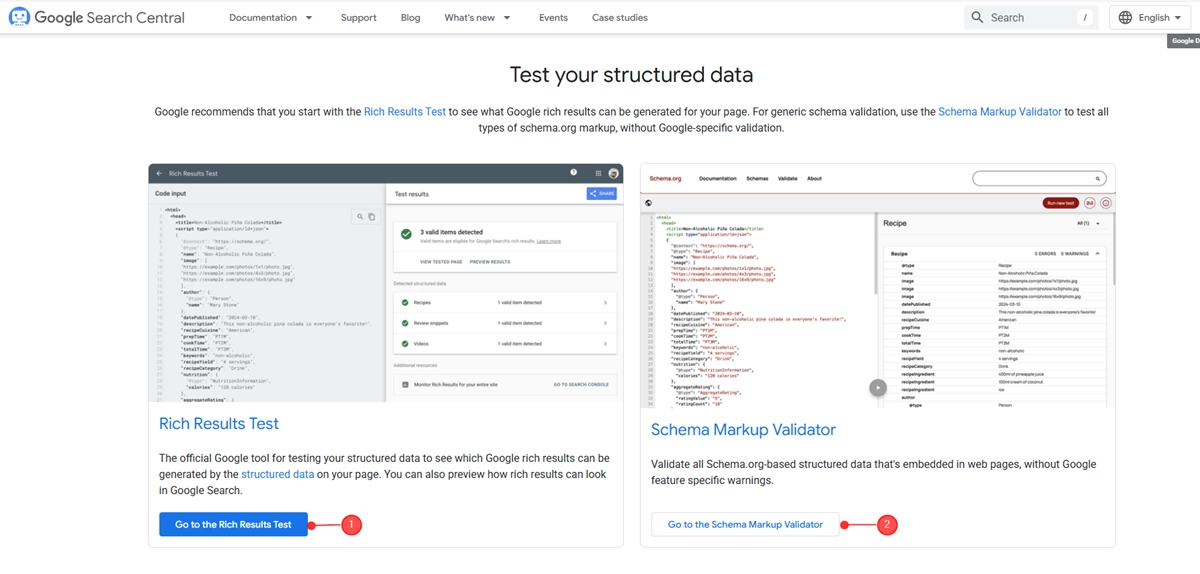The image size is (1200, 574).
Task: Open the Rich Results Test card heading
Action: [x=219, y=423]
